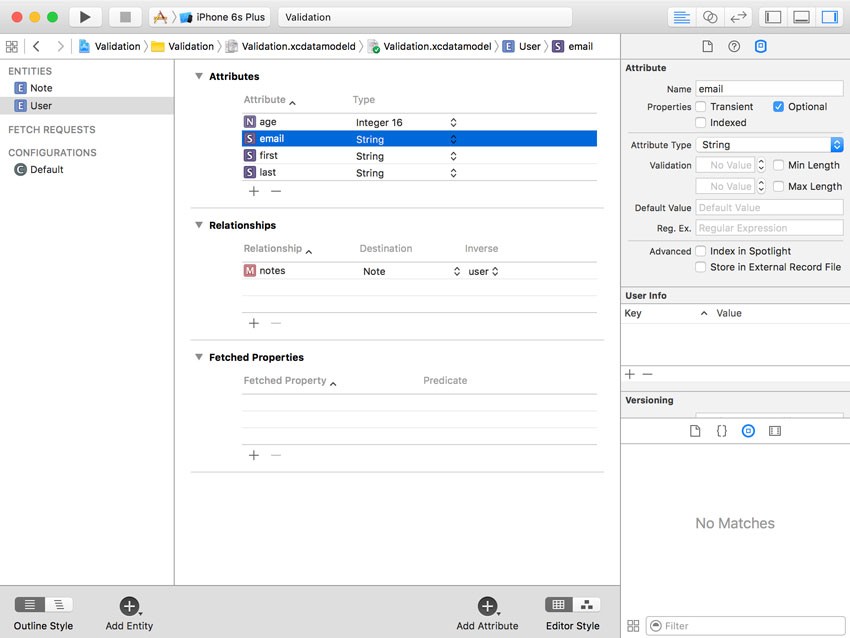850x638 pixels.
Task: Collapse the Relationships section
Action: coord(199,225)
